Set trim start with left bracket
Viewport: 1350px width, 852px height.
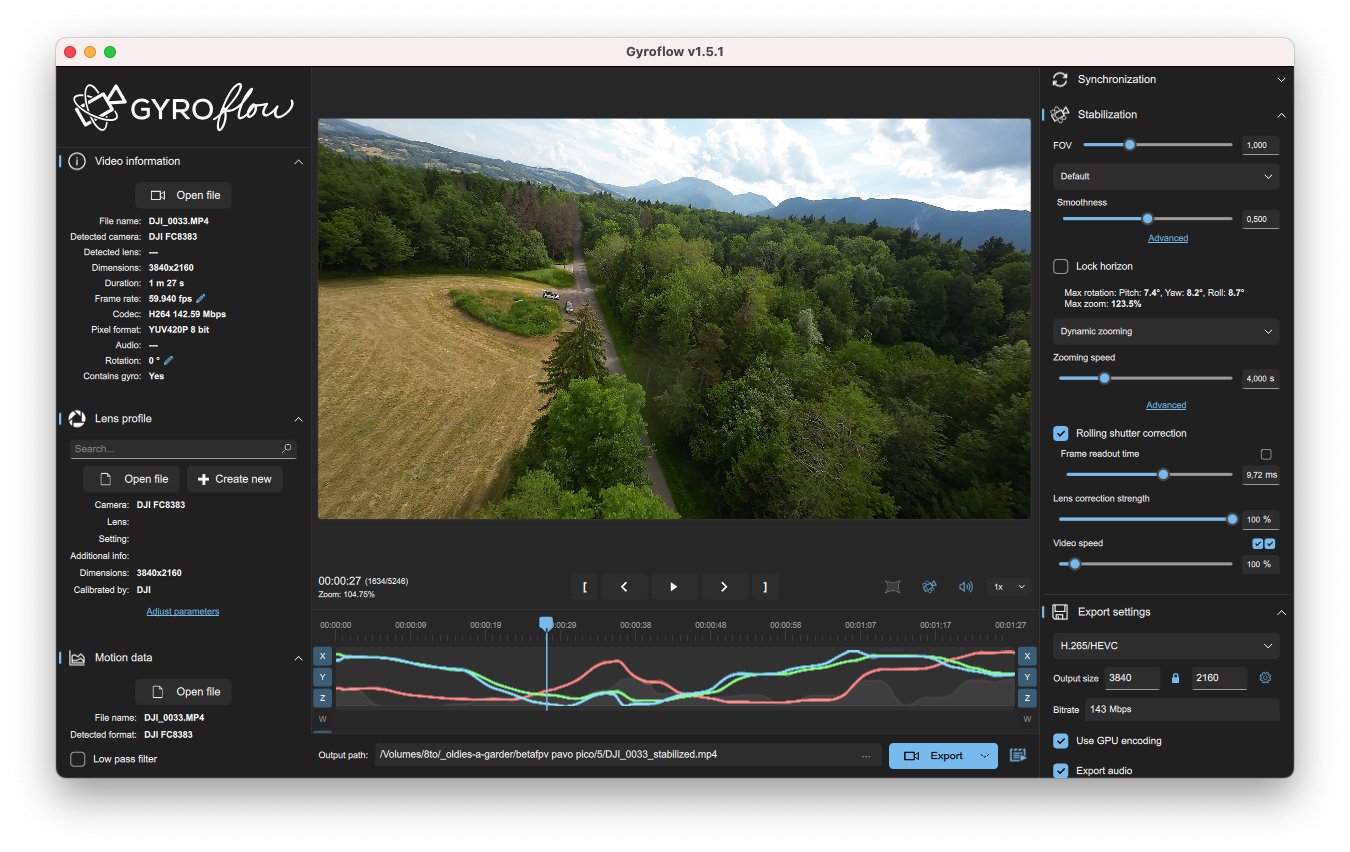click(584, 587)
